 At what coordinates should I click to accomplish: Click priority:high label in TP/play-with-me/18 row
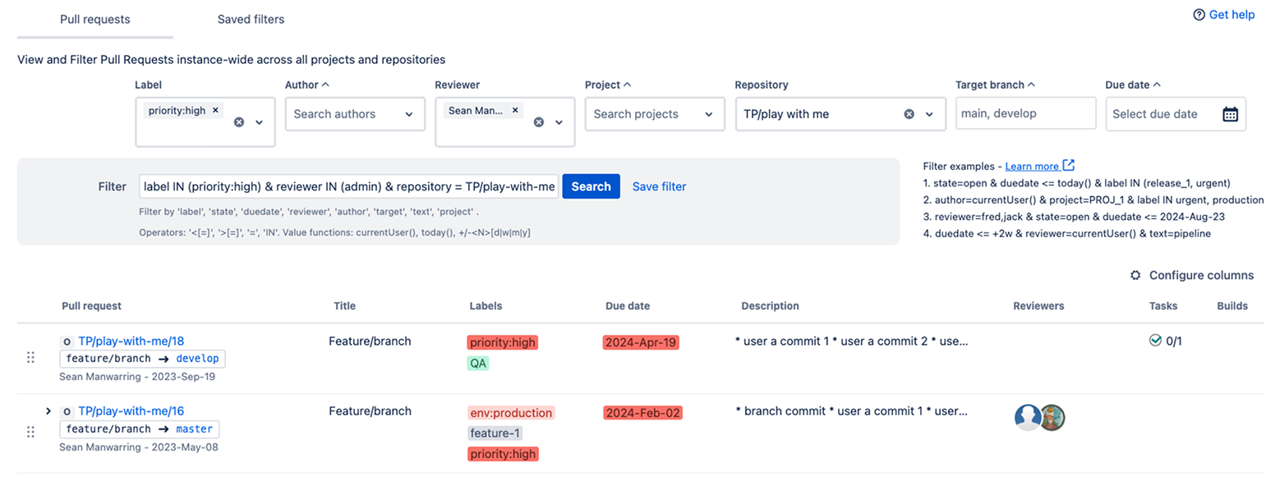(502, 342)
